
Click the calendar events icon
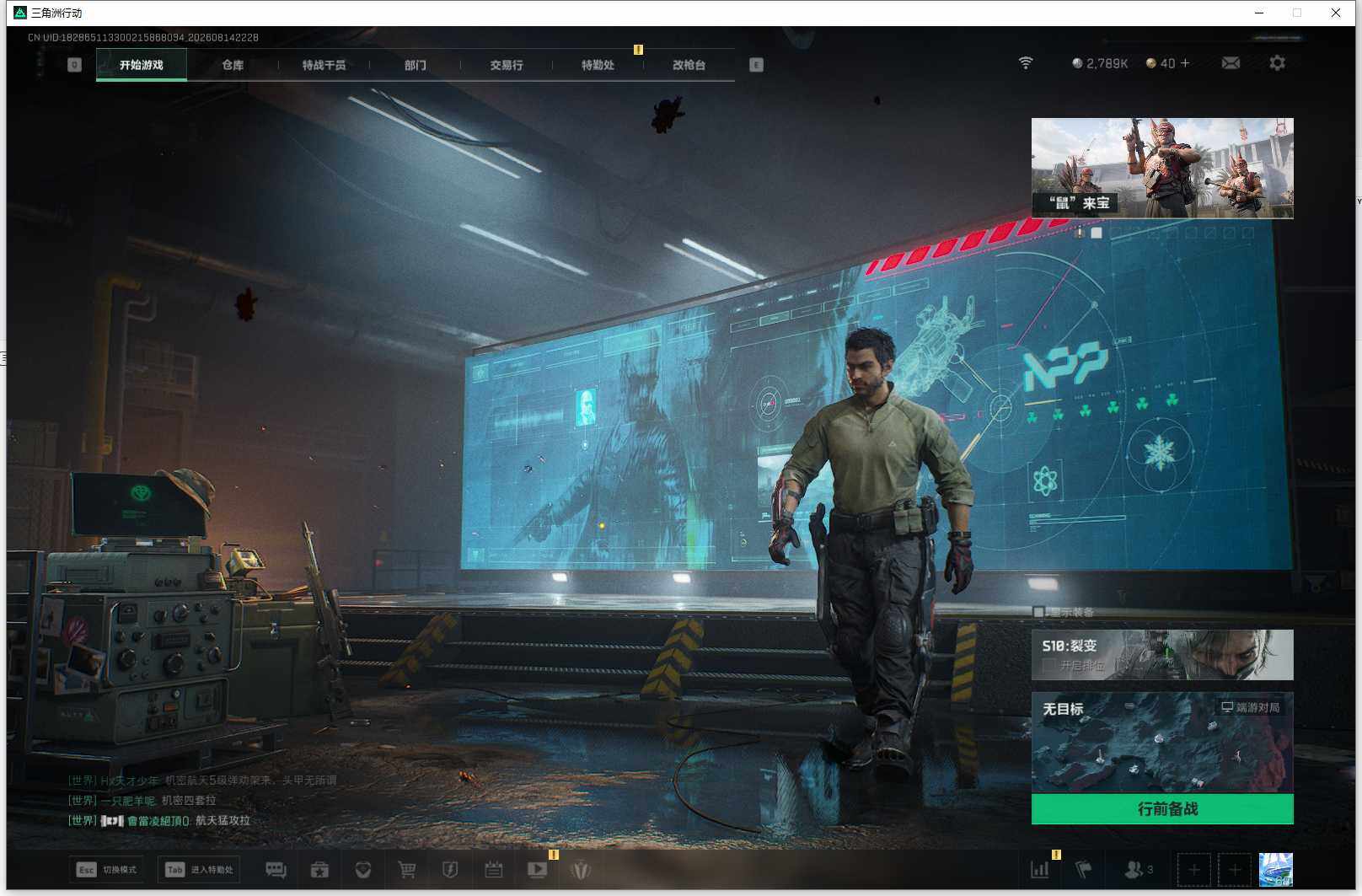coord(494,870)
